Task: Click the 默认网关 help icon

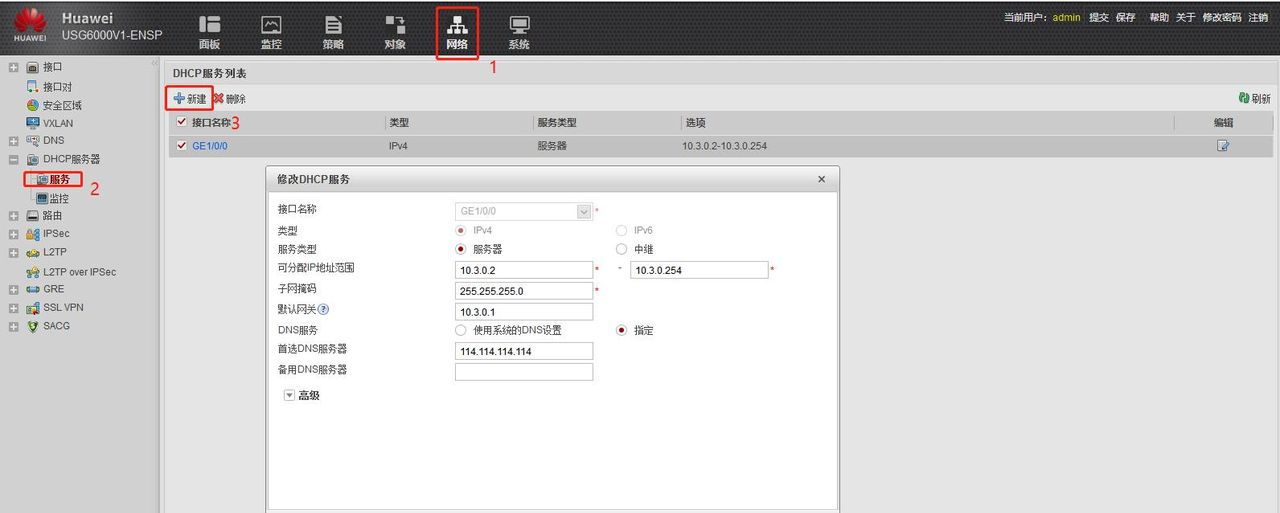Action: 324,310
